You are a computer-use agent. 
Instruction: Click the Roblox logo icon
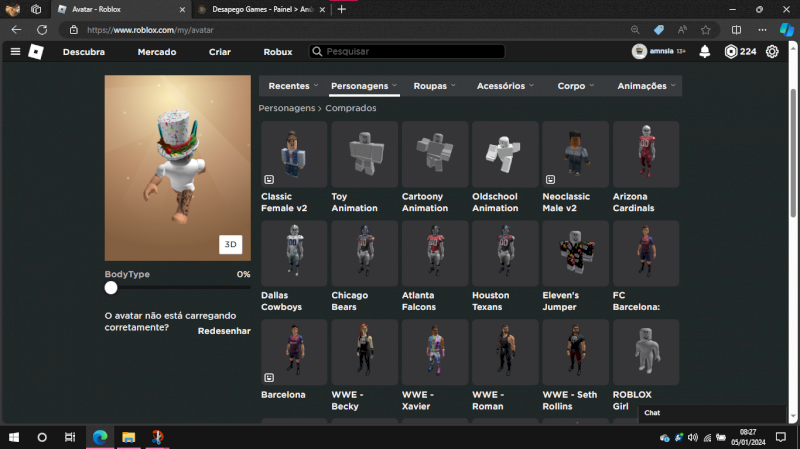pyautogui.click(x=36, y=52)
